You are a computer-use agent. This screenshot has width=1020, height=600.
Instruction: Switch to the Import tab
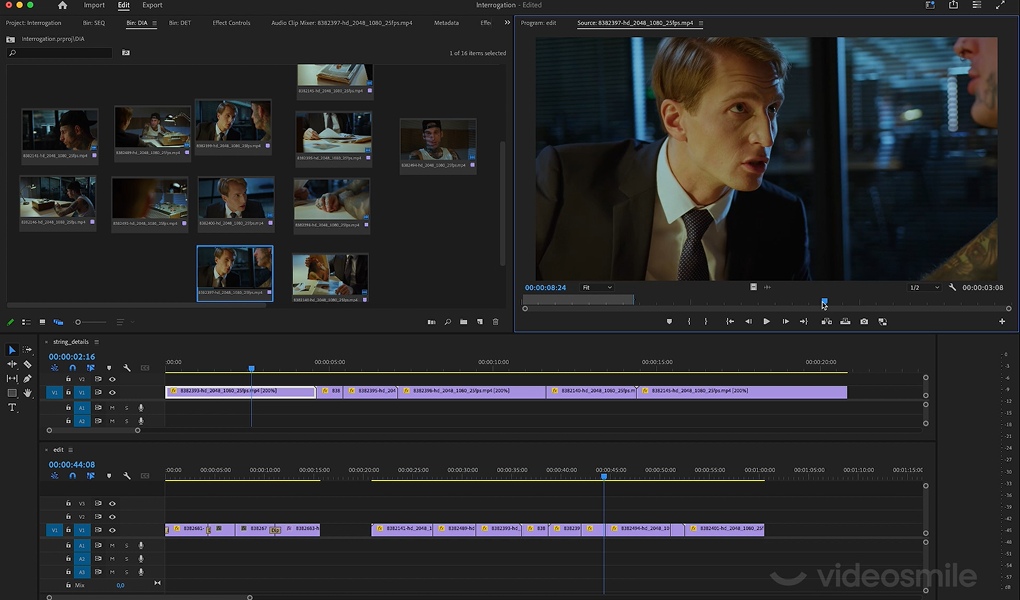[94, 5]
